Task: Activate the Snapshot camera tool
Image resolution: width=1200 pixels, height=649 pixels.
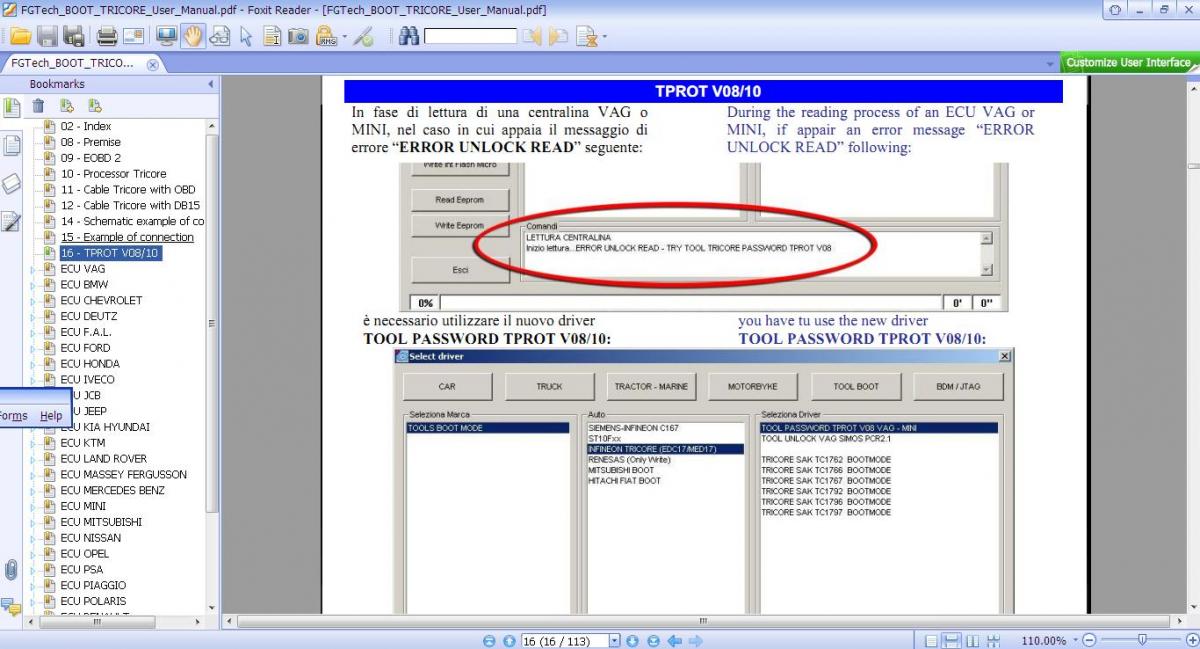Action: pyautogui.click(x=298, y=37)
